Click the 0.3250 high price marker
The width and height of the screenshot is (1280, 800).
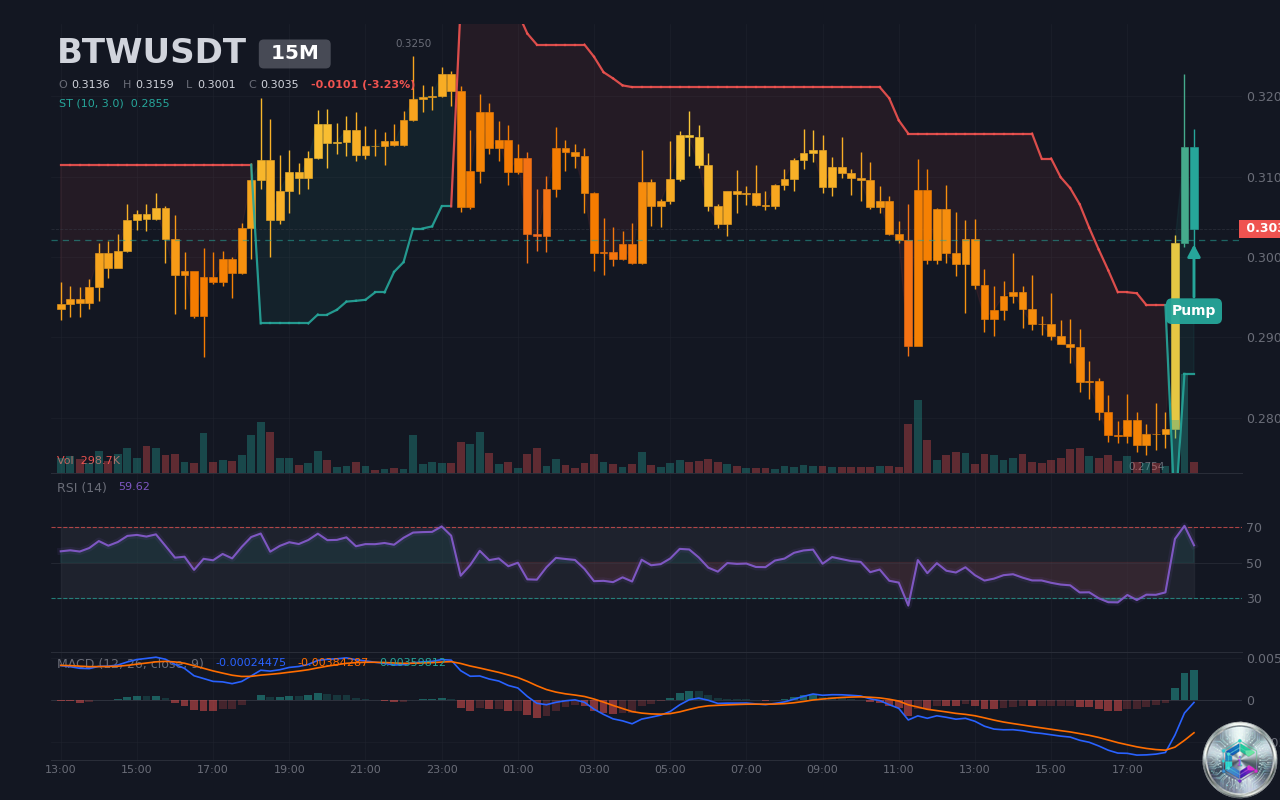click(413, 44)
